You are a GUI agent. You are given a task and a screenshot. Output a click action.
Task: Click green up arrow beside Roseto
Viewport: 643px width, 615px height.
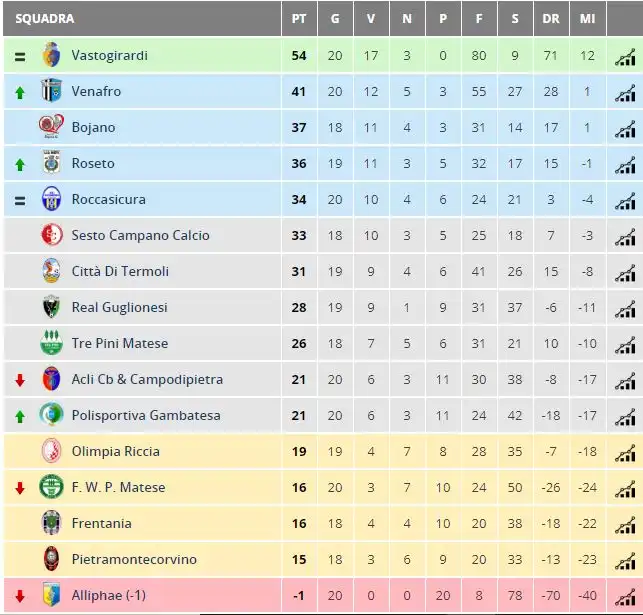pyautogui.click(x=20, y=164)
